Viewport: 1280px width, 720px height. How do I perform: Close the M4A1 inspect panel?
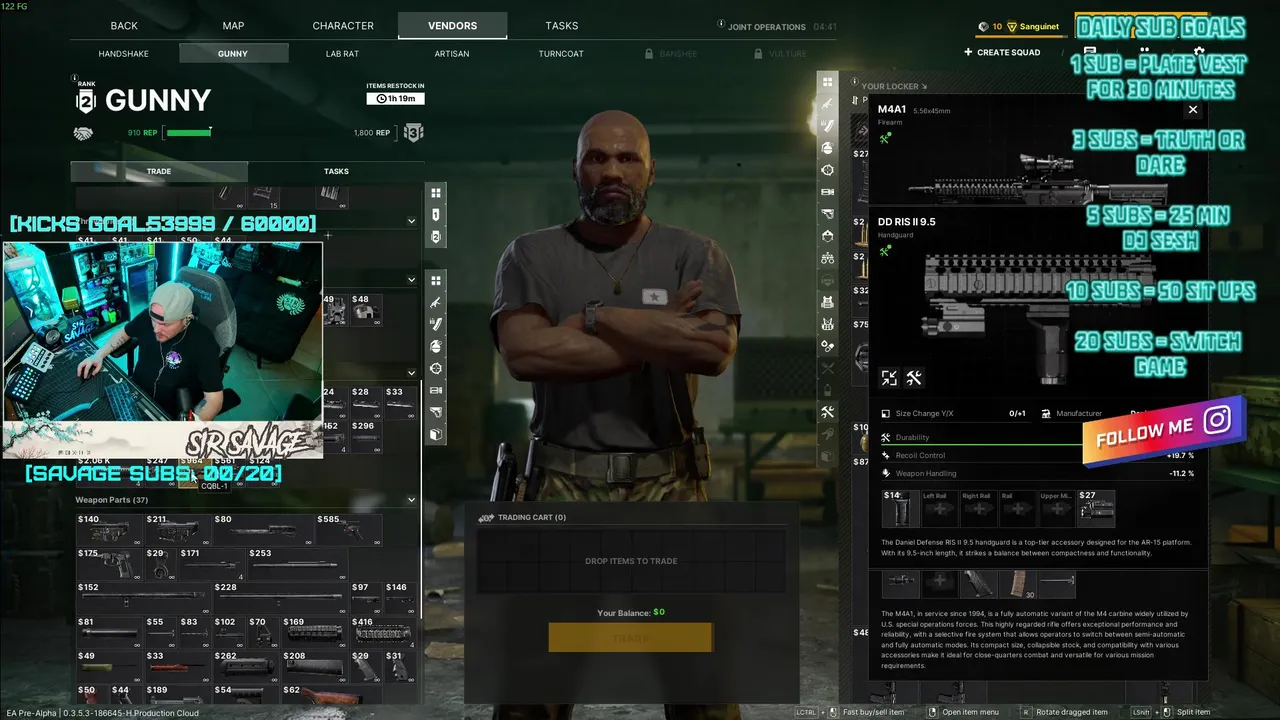tap(1193, 110)
